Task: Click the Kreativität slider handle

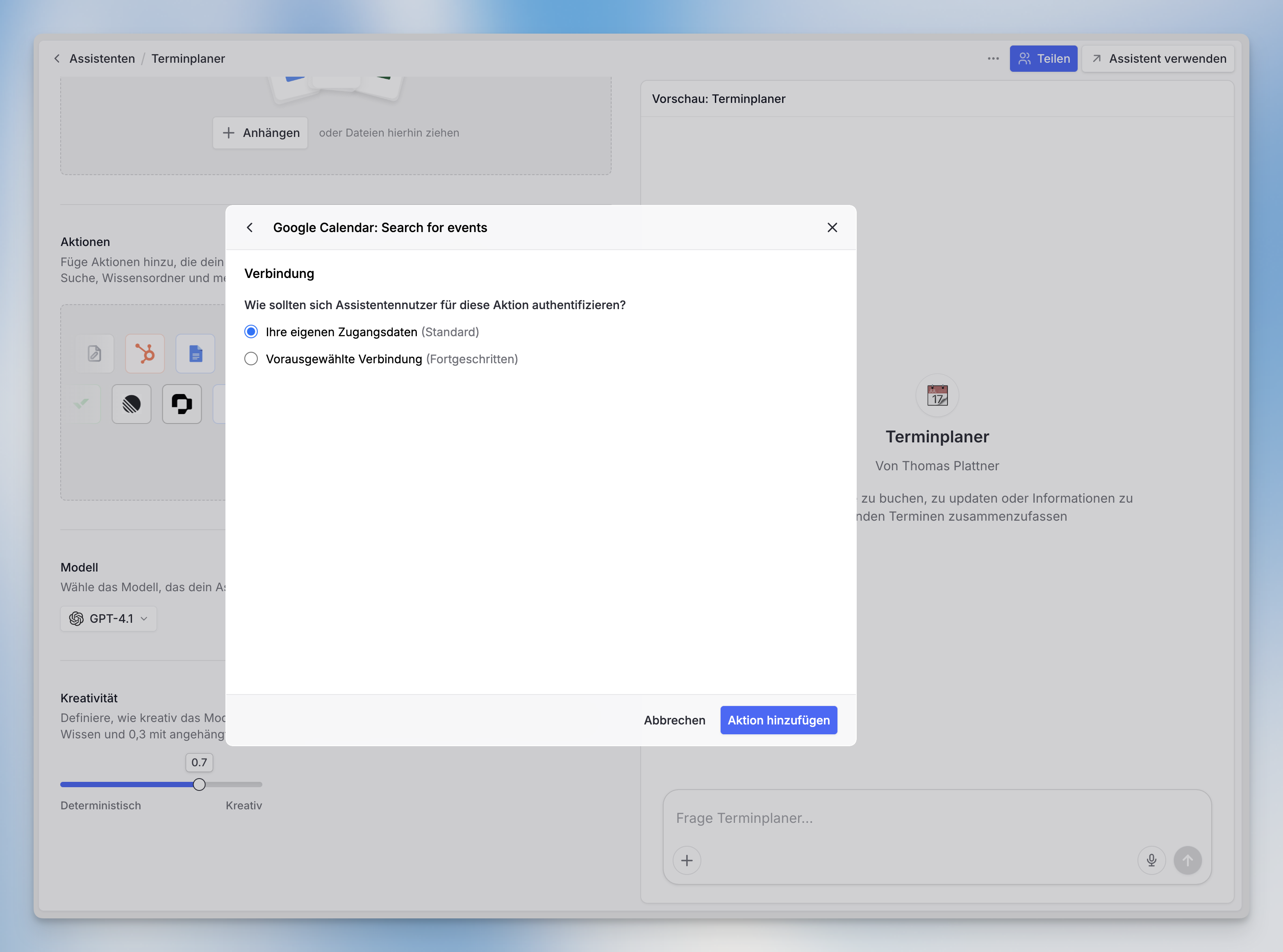Action: coord(199,784)
